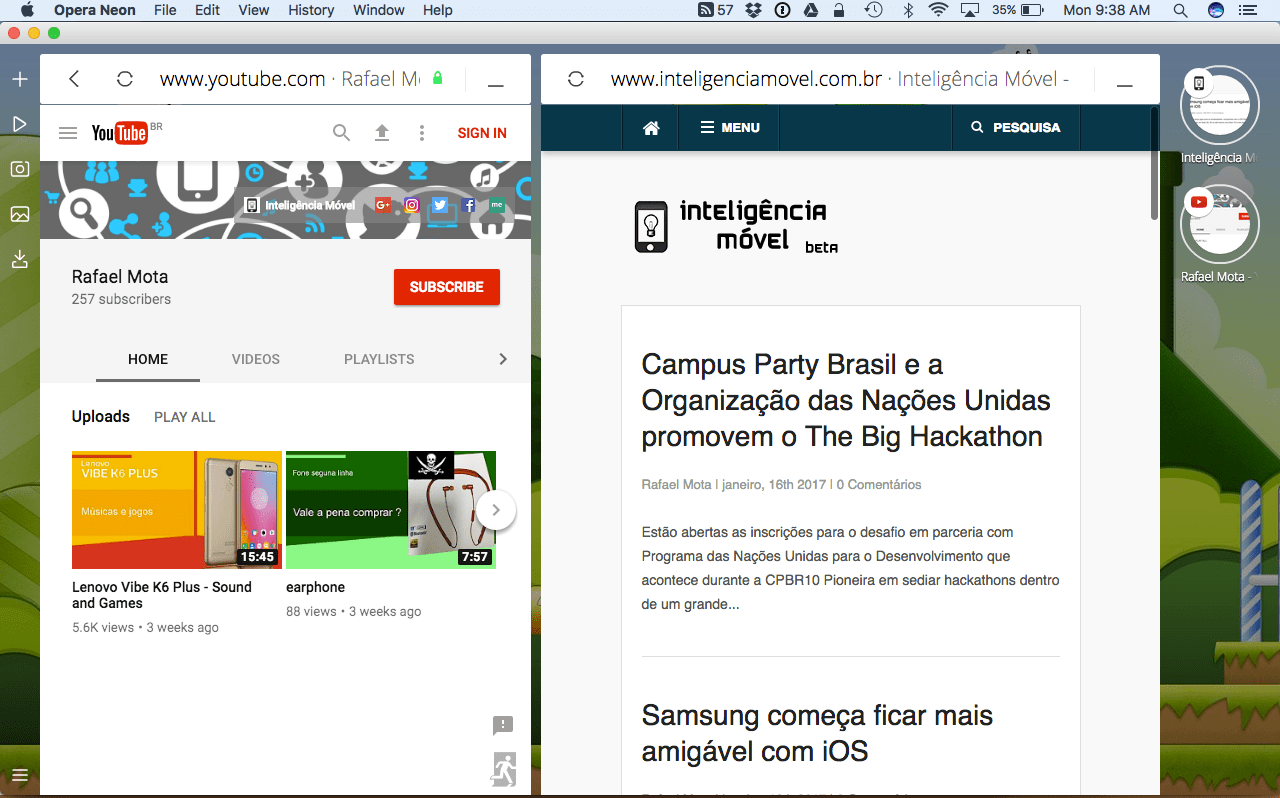Open the Edit menu
The width and height of the screenshot is (1280, 798).
[x=208, y=10]
